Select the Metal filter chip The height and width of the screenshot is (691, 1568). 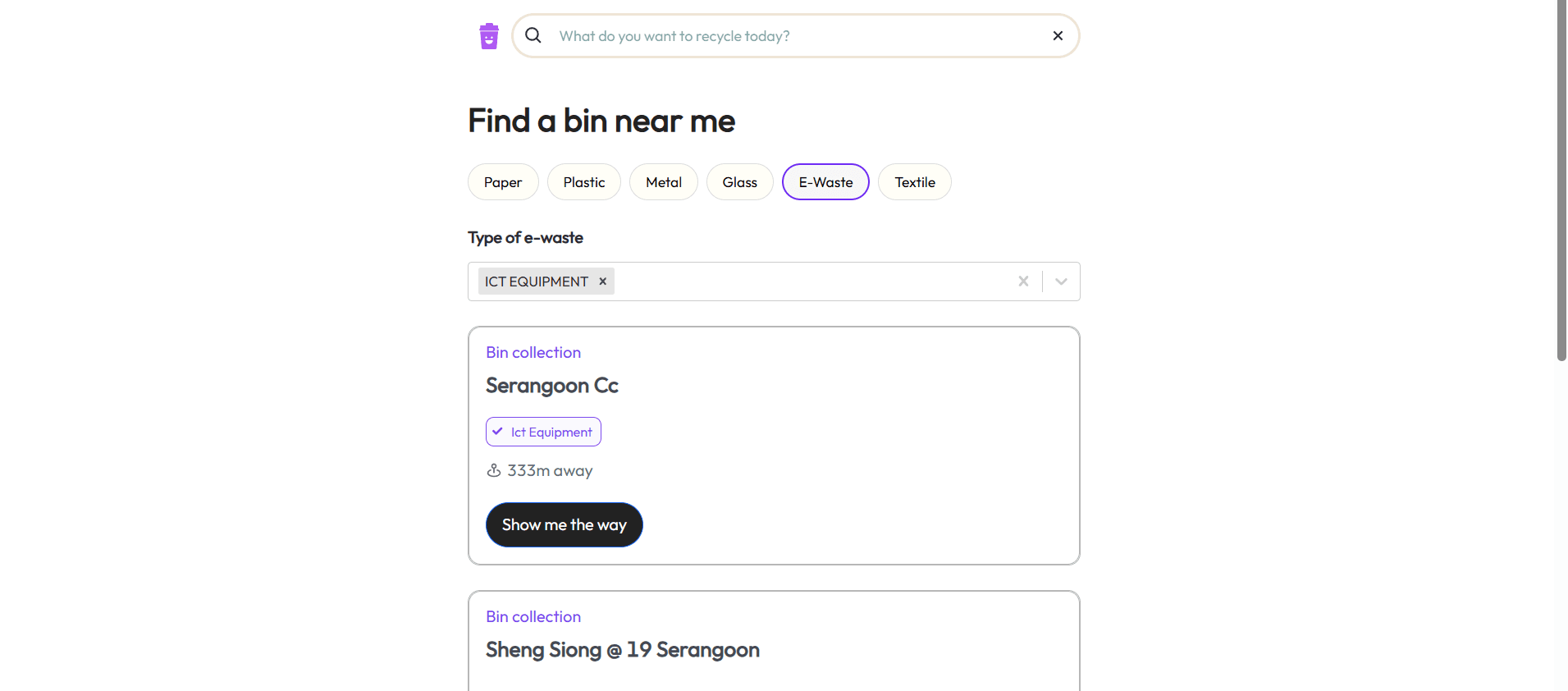click(664, 182)
